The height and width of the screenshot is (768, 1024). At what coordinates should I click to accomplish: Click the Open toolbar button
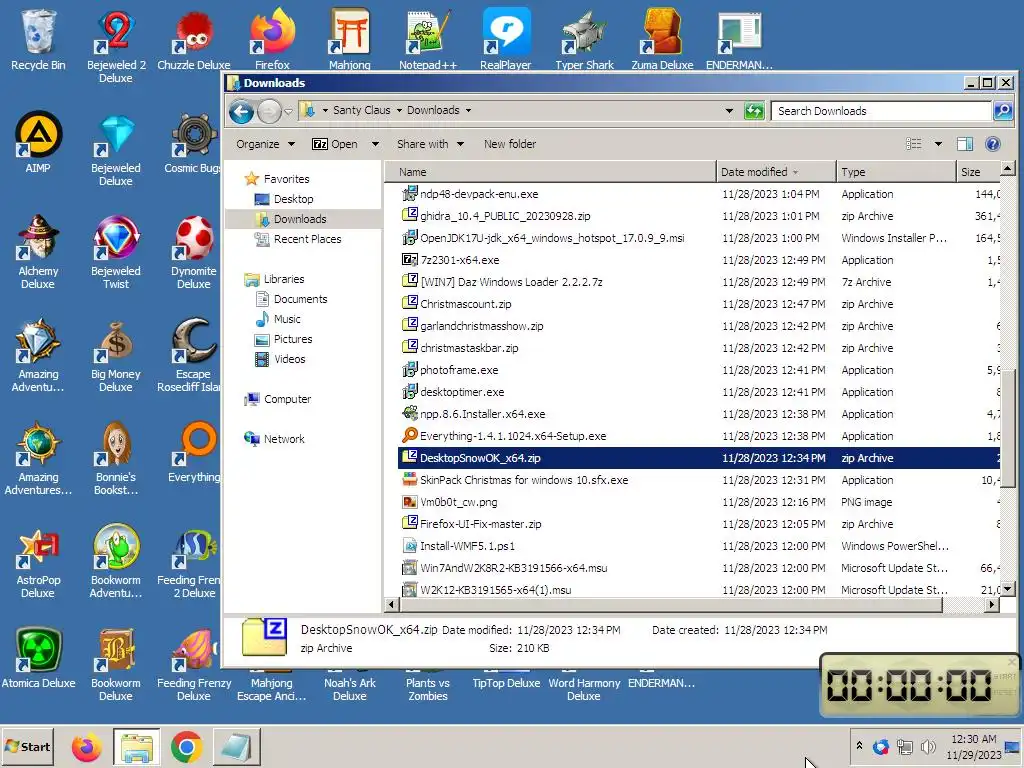click(335, 144)
